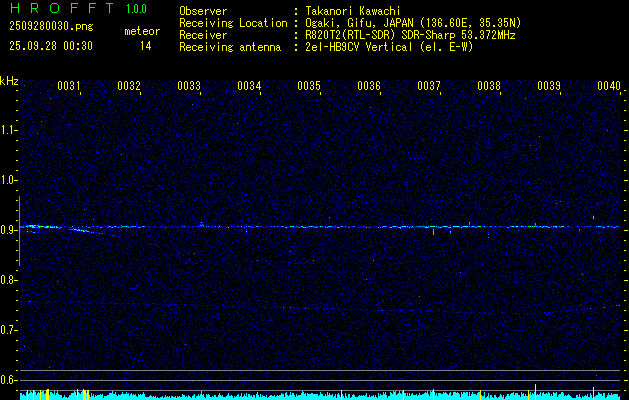
Task: Click antenna info 2el-HB9CV Vertical
Action: (389, 47)
